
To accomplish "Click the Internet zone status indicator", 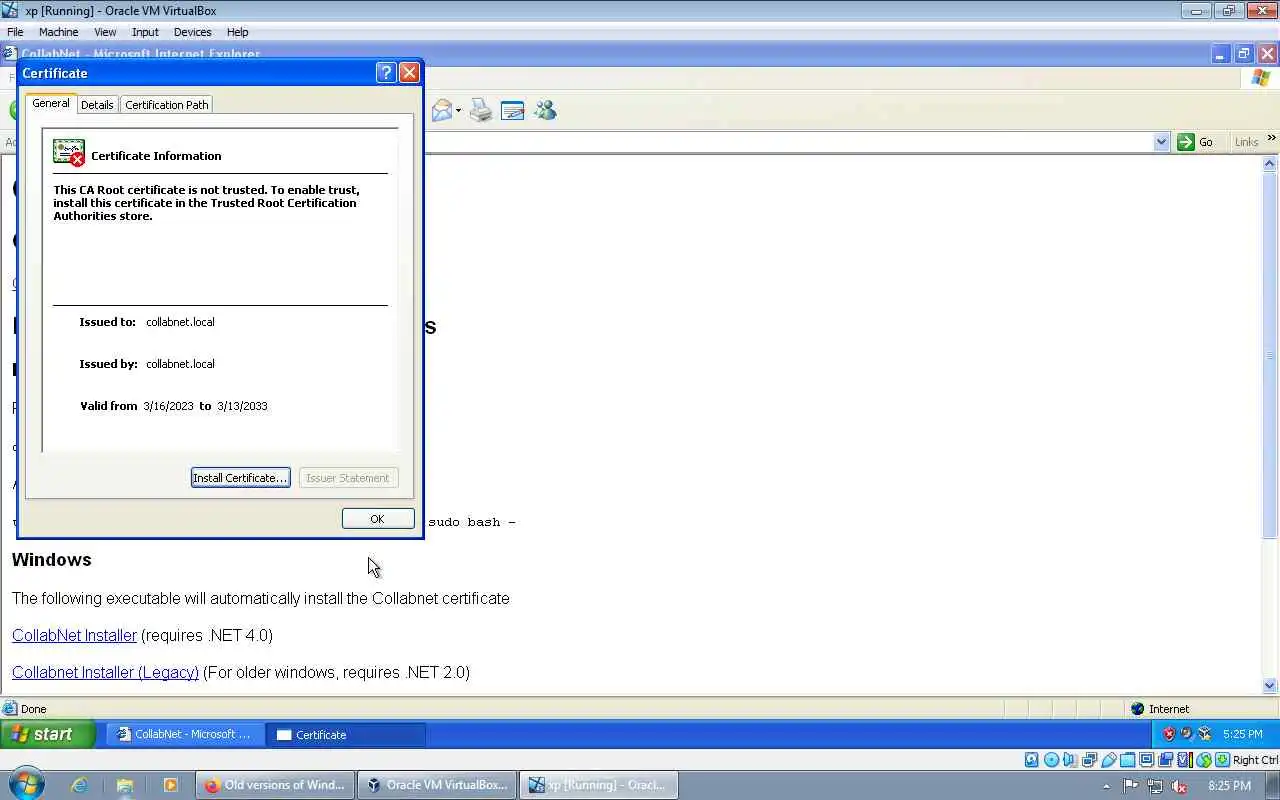I will (1160, 709).
